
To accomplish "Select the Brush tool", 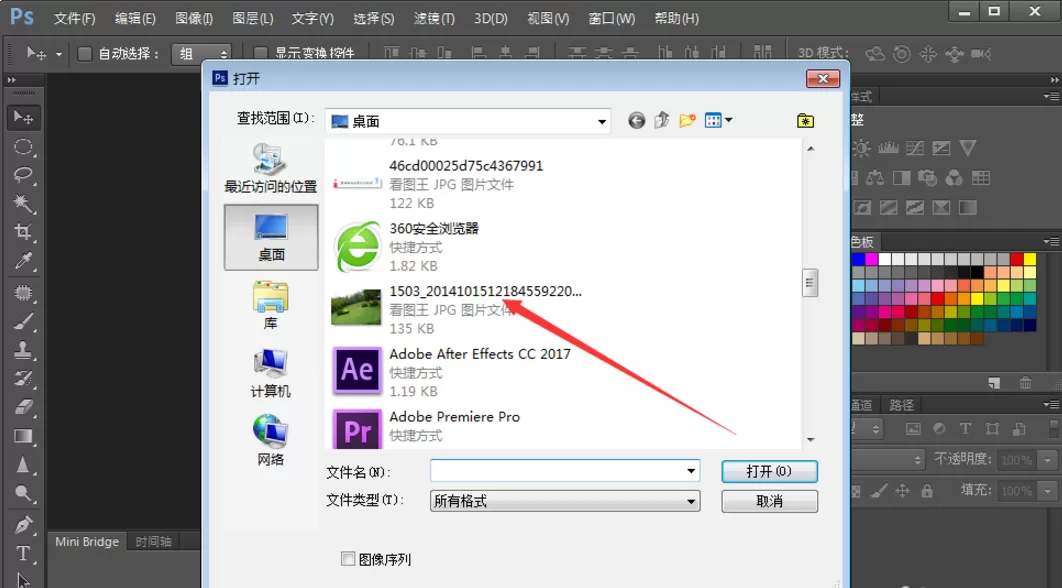I will click(23, 321).
